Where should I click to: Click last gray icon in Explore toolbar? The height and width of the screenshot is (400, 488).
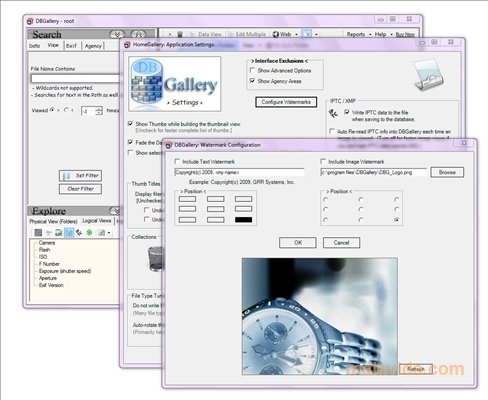pos(102,232)
